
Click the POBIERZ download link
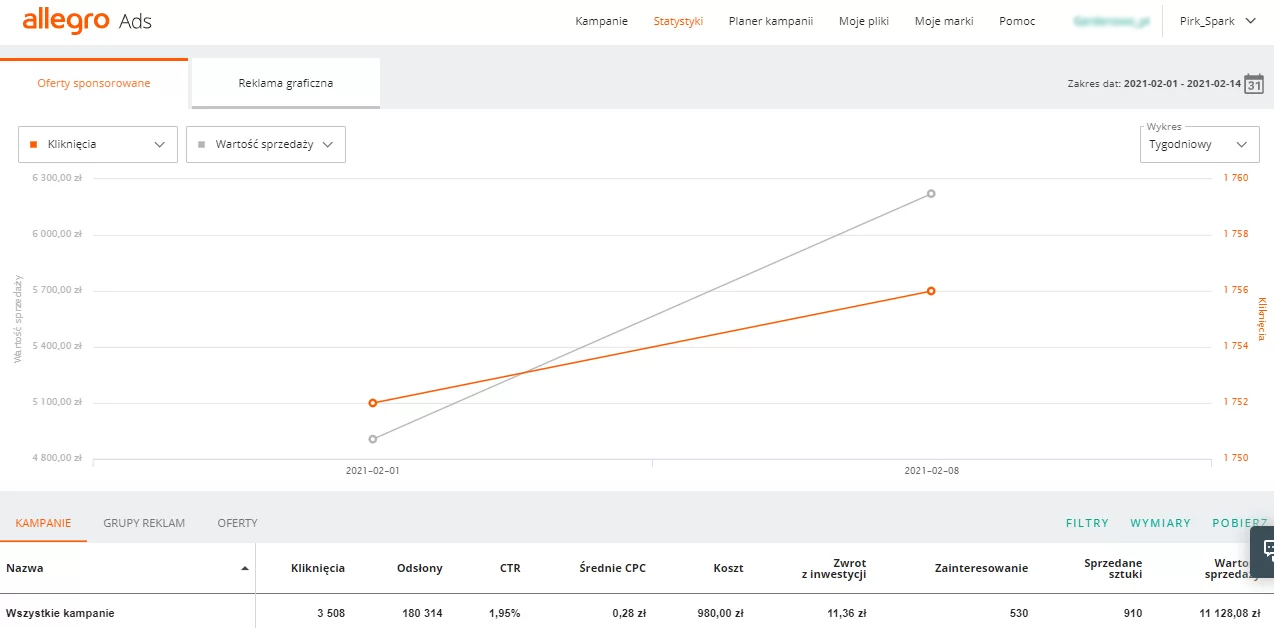[1238, 523]
